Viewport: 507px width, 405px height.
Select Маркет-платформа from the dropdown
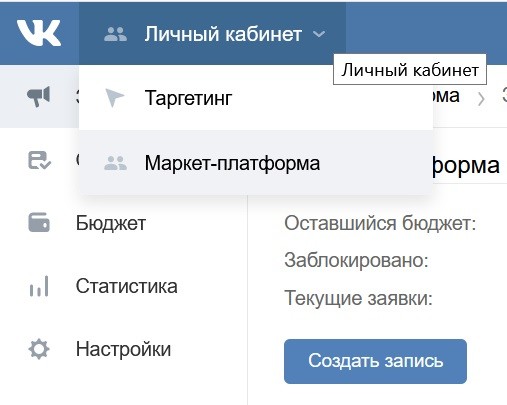click(256, 163)
